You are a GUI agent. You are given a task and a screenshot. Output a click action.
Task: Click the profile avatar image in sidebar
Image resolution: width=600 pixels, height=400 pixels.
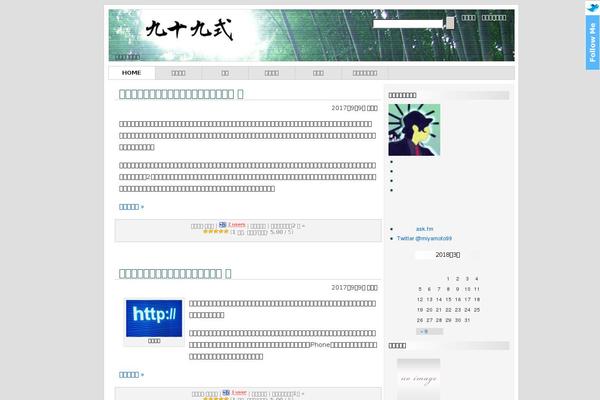pyautogui.click(x=414, y=130)
